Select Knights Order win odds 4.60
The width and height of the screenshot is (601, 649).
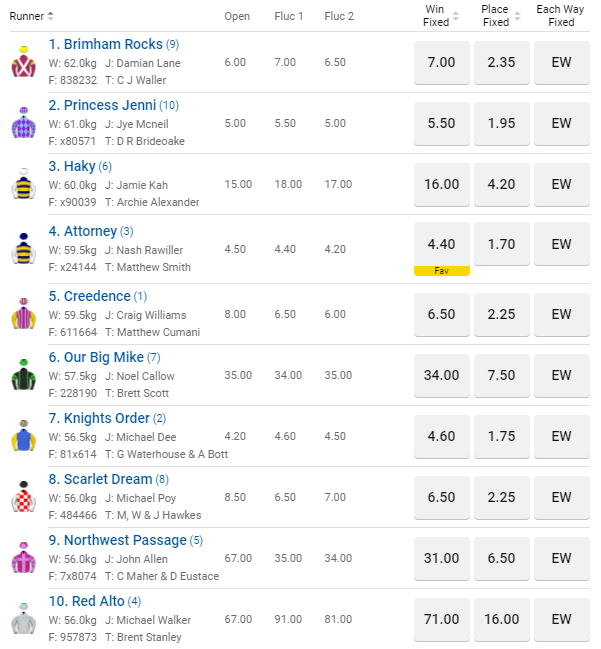[x=441, y=436]
